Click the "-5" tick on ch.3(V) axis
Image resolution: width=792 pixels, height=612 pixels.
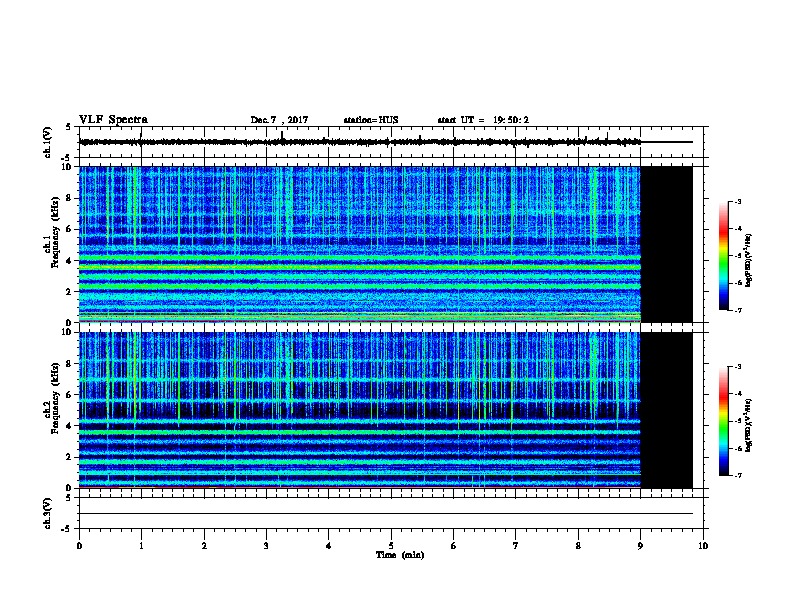(x=68, y=529)
